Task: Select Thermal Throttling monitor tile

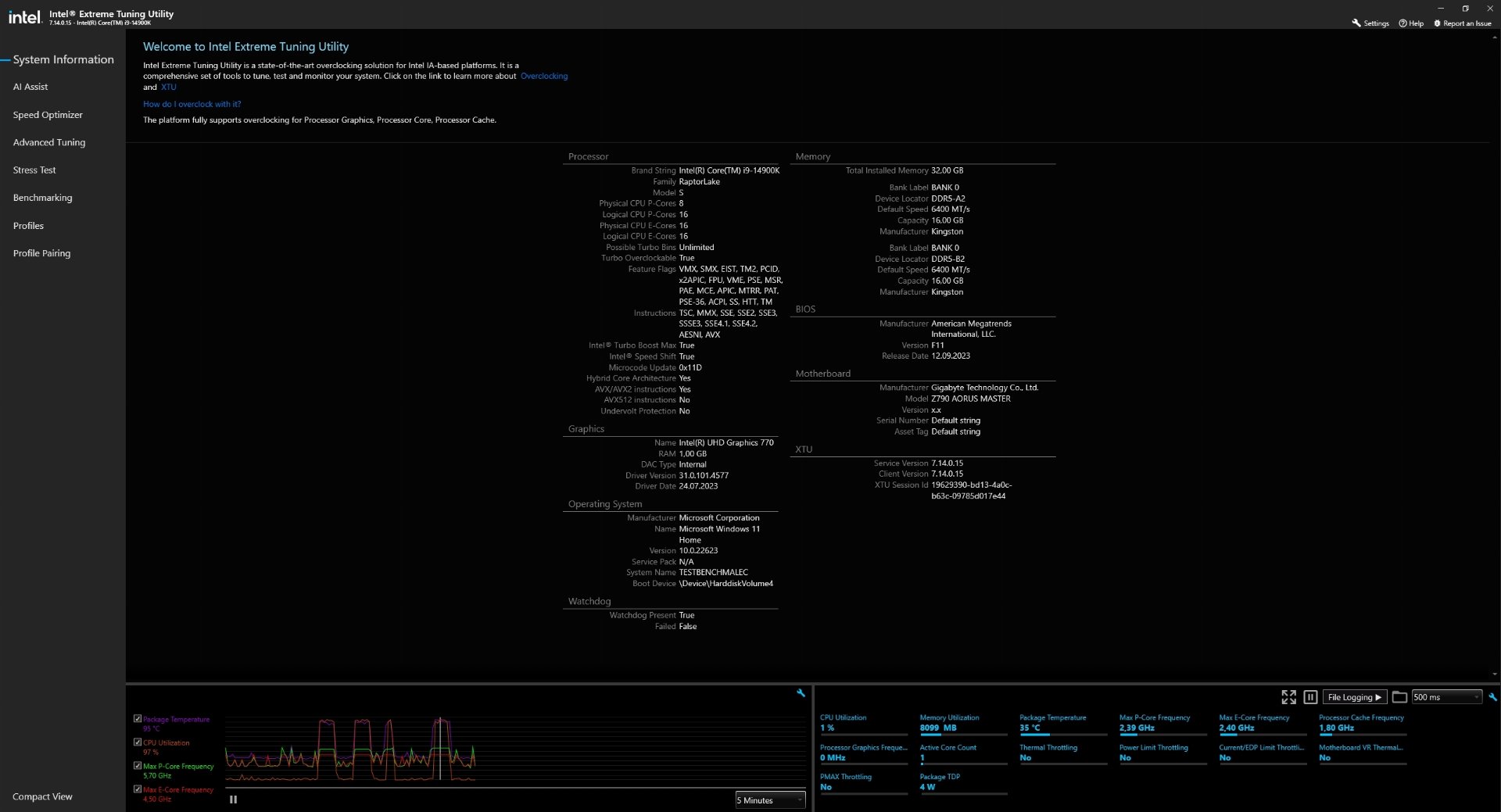Action: 1063,753
